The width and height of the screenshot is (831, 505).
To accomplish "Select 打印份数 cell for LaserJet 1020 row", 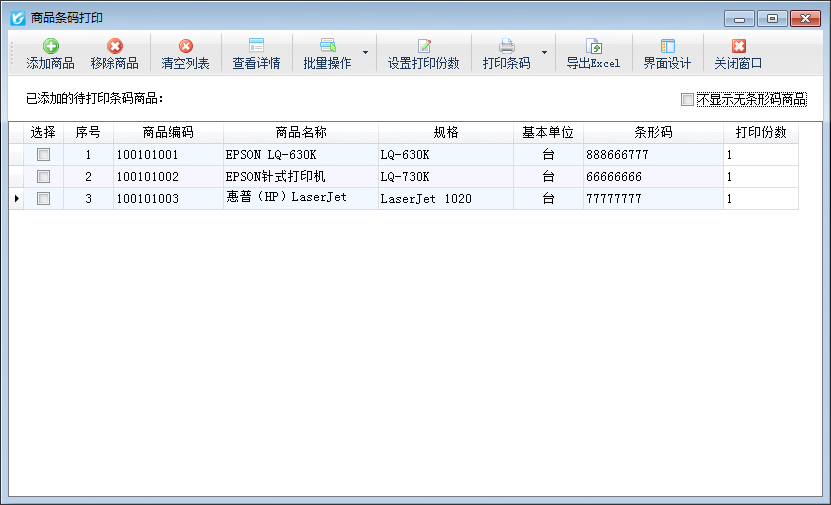I will click(760, 199).
